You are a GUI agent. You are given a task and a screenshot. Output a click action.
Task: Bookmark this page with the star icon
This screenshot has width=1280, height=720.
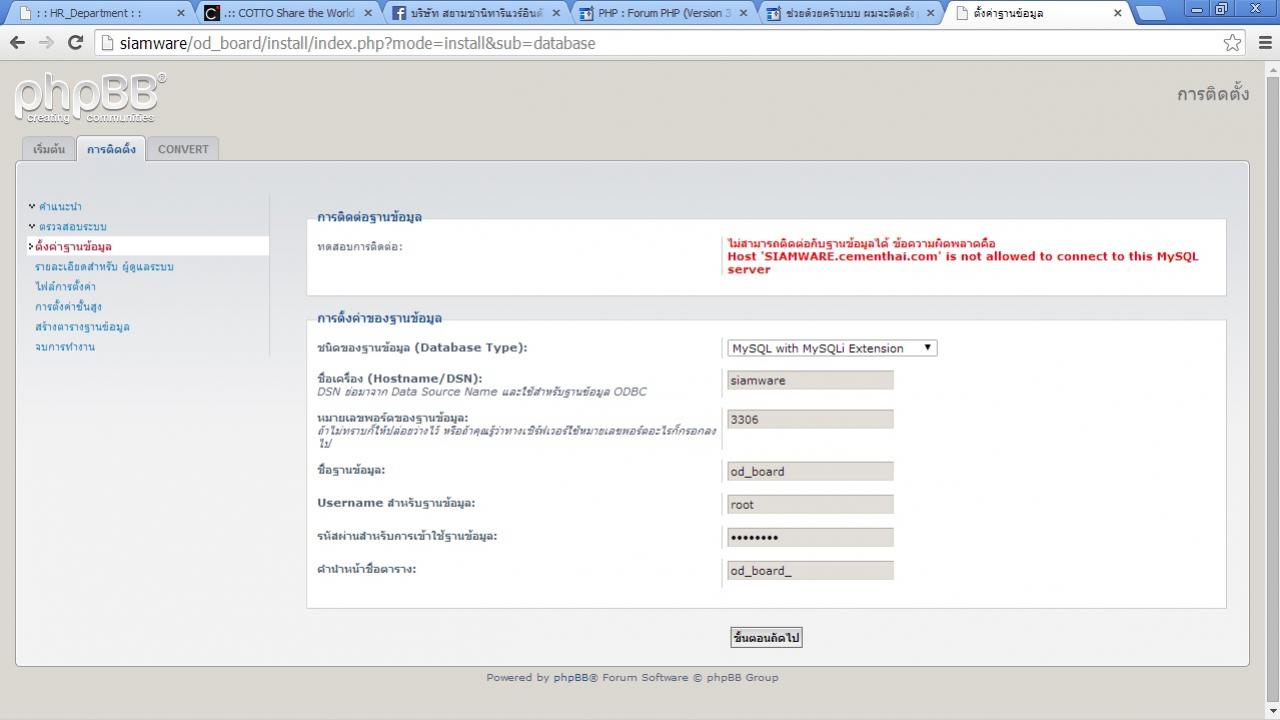pyautogui.click(x=1232, y=43)
